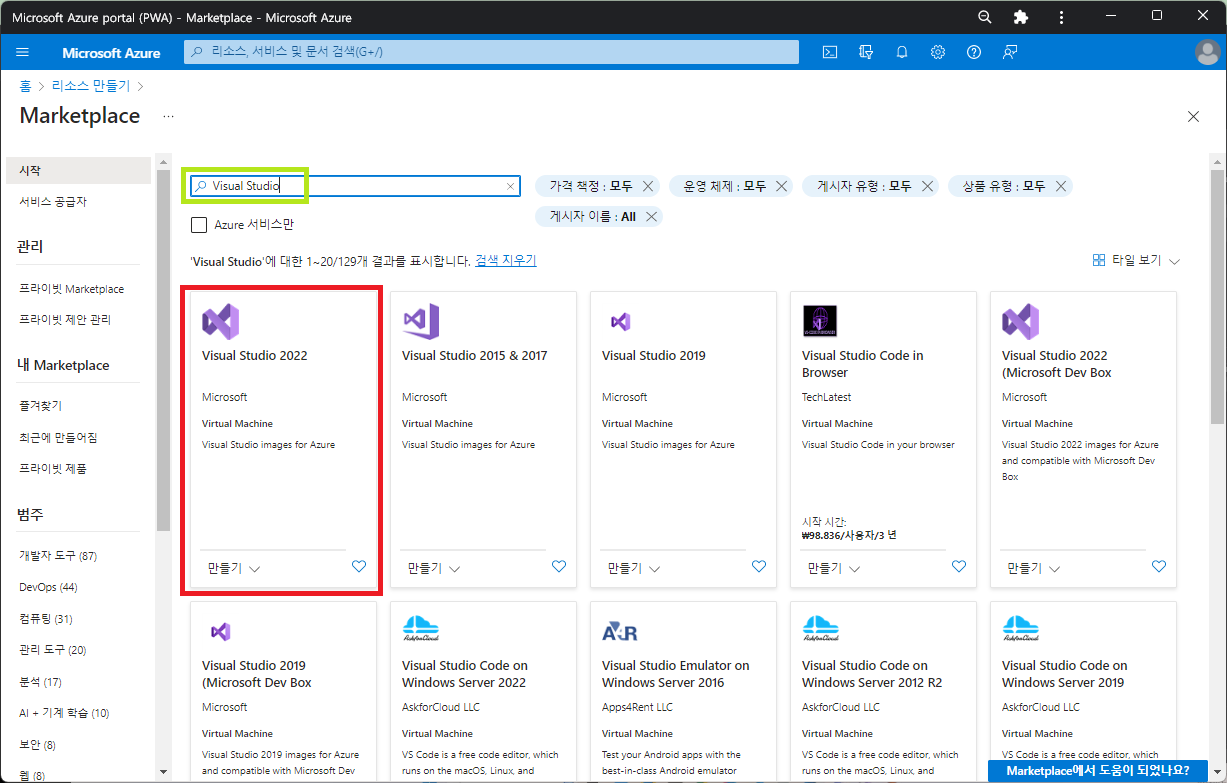
Task: Remove the 운영 체제 filter
Action: pos(782,186)
